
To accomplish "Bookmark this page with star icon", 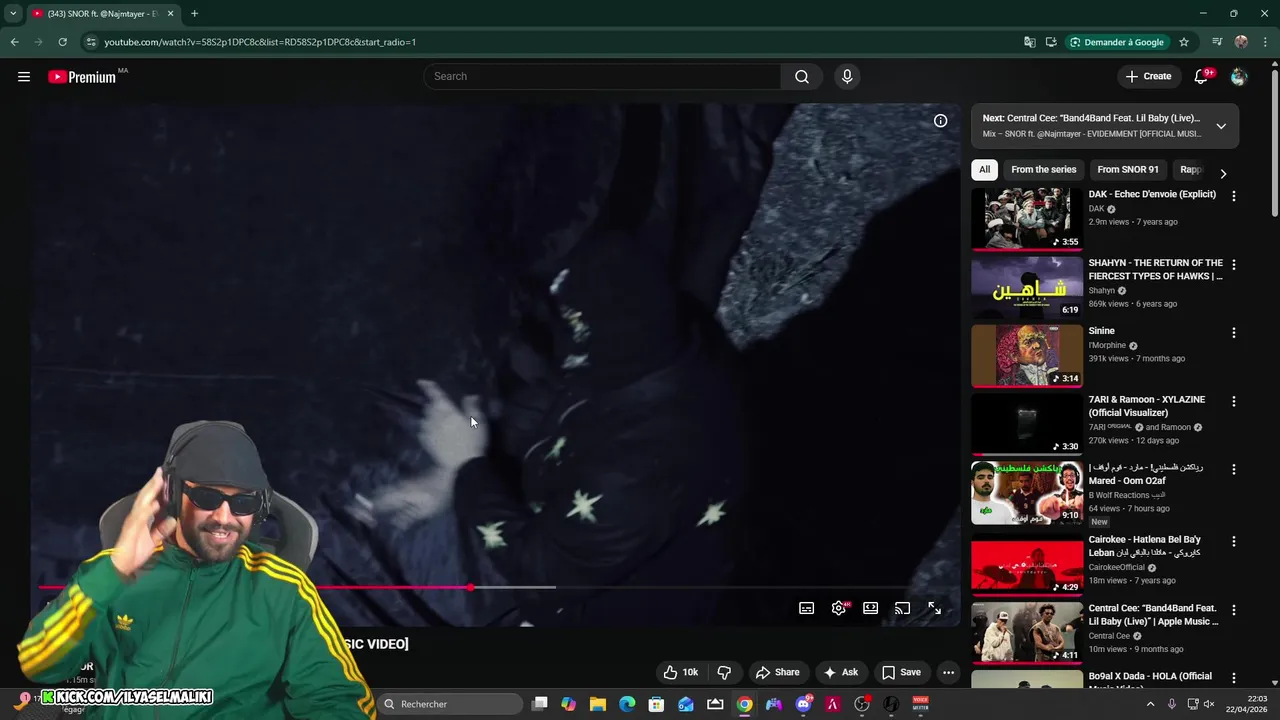I will coord(1184,42).
